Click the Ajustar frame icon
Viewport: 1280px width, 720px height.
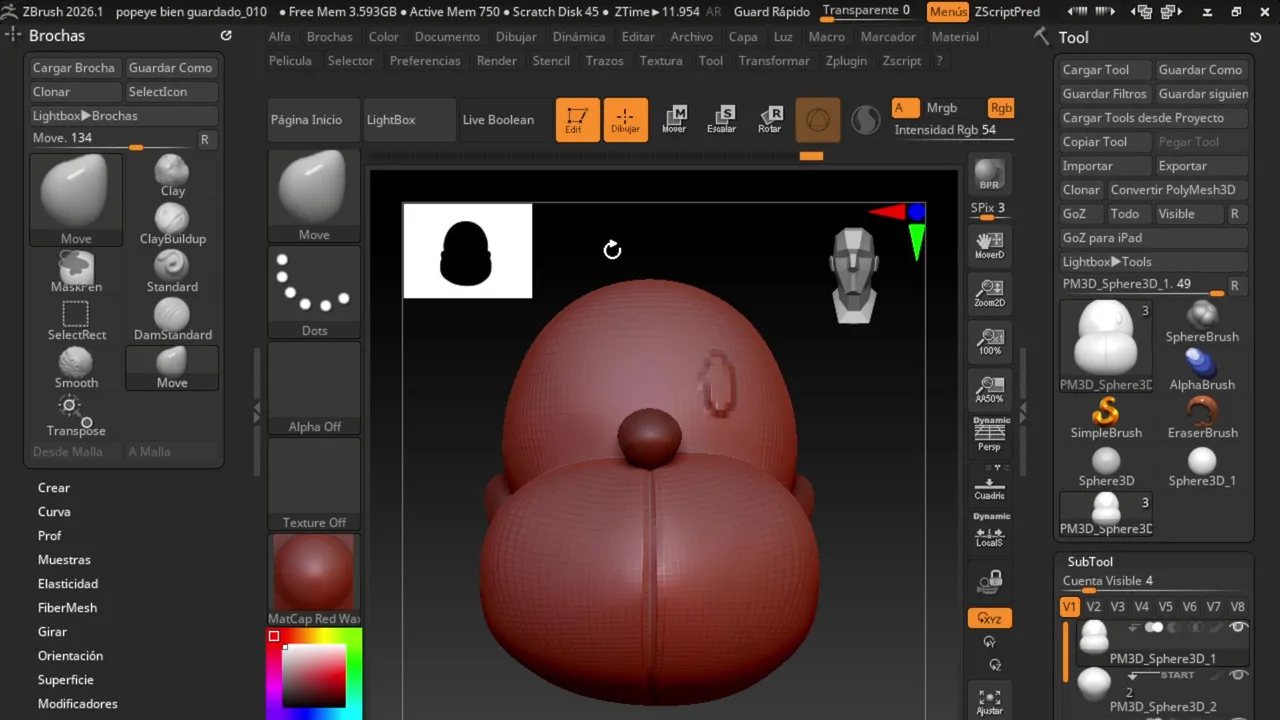click(990, 702)
